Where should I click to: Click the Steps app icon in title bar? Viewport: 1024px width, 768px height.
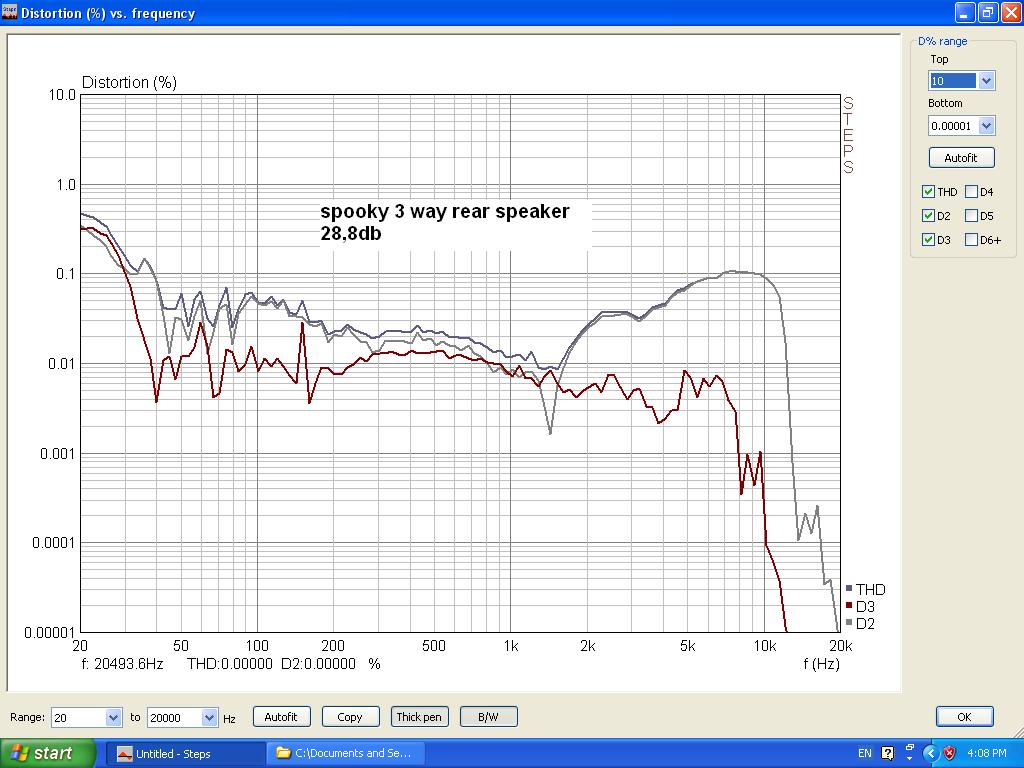pos(9,12)
